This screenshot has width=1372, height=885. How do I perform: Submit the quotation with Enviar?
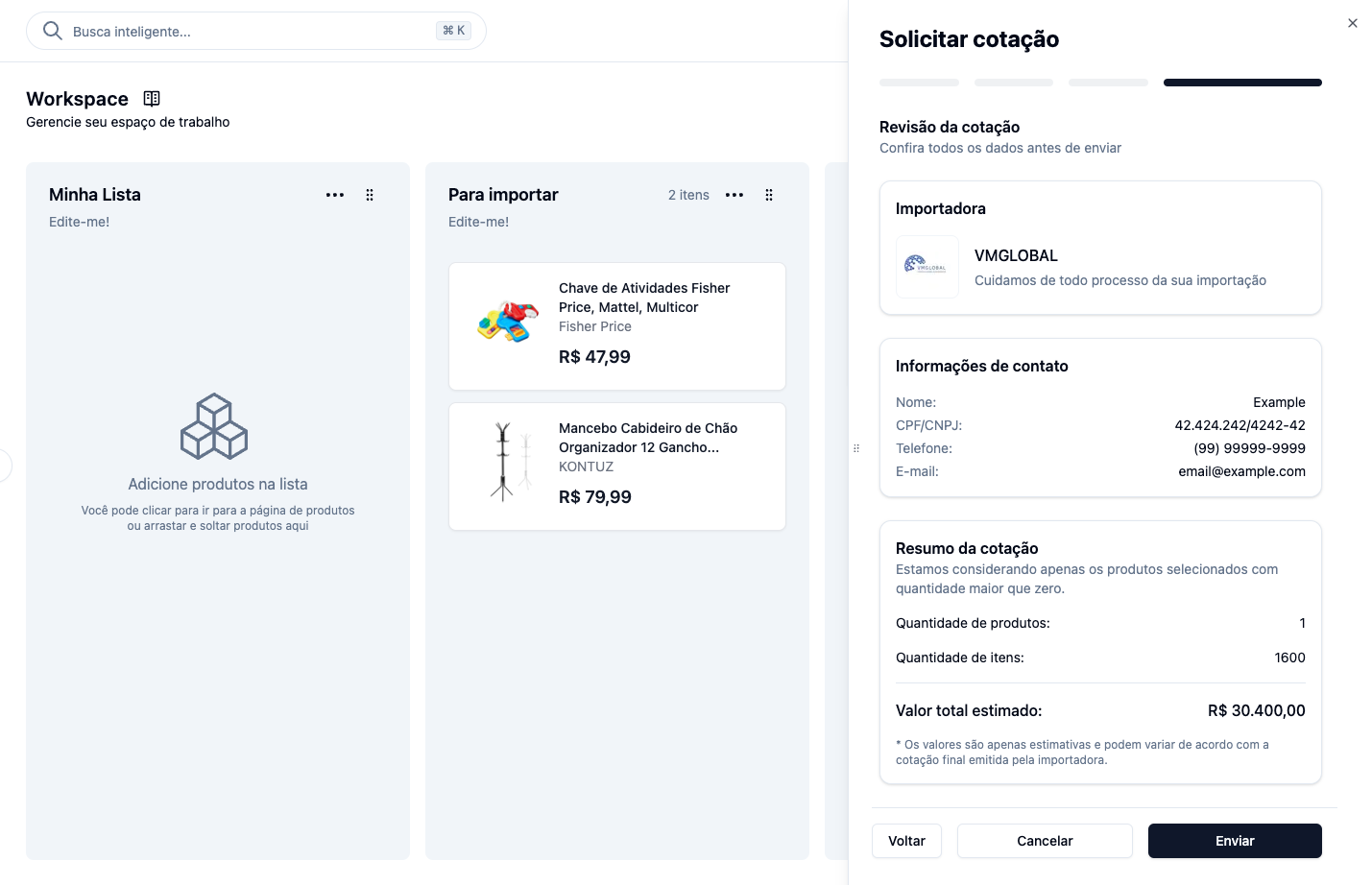tap(1235, 841)
